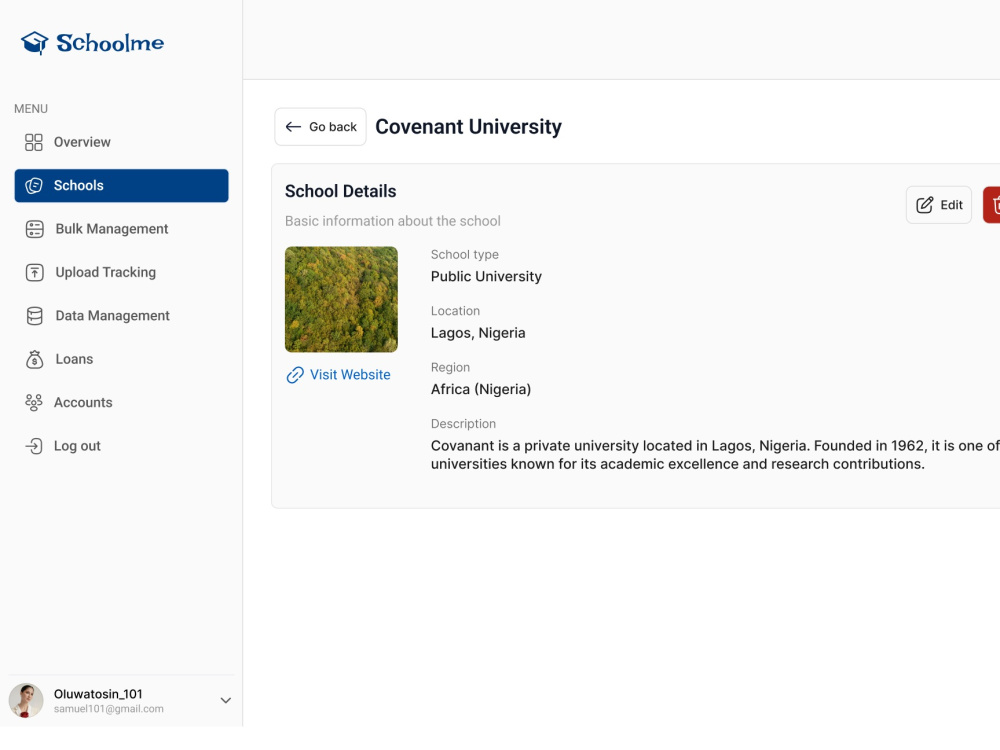The image size is (1000, 750).
Task: Open the Overview menu item
Action: point(121,142)
